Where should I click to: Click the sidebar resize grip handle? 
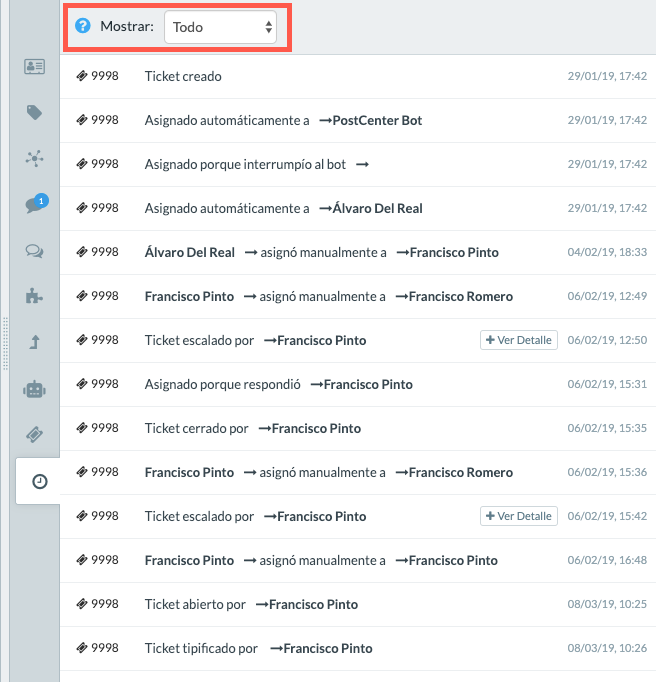point(5,344)
